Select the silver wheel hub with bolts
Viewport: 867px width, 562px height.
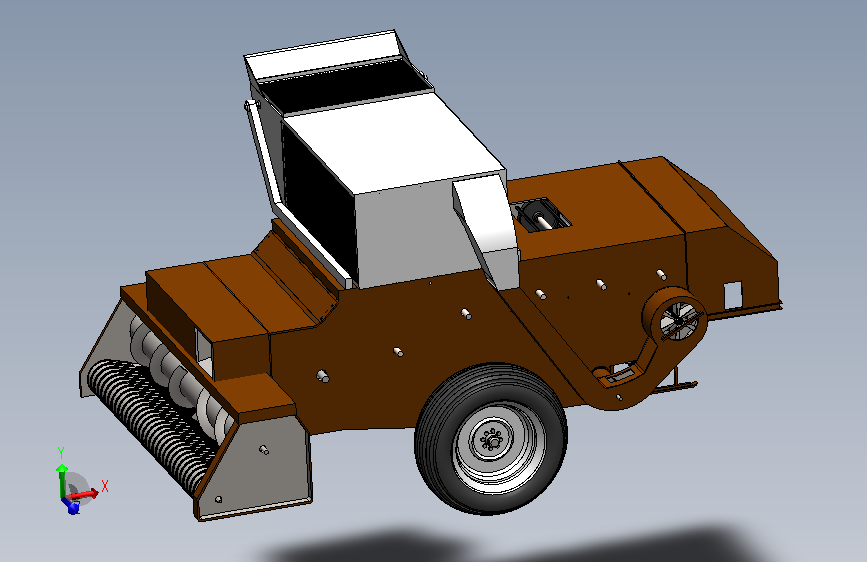(493, 440)
